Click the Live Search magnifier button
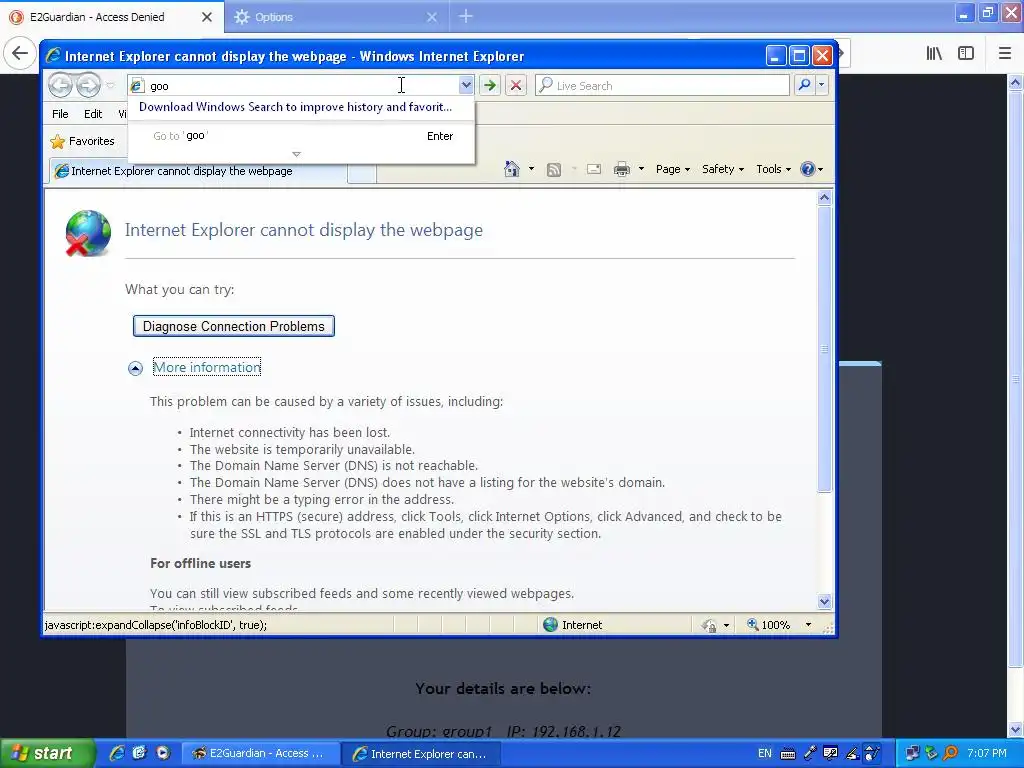1024x768 pixels. point(805,85)
